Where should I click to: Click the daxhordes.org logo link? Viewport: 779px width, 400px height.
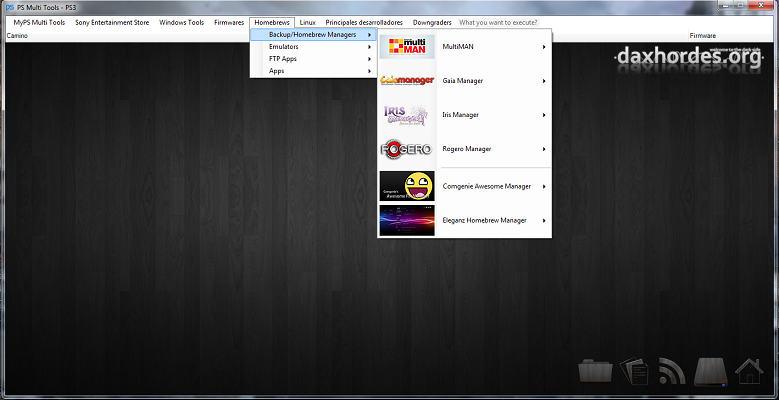688,58
